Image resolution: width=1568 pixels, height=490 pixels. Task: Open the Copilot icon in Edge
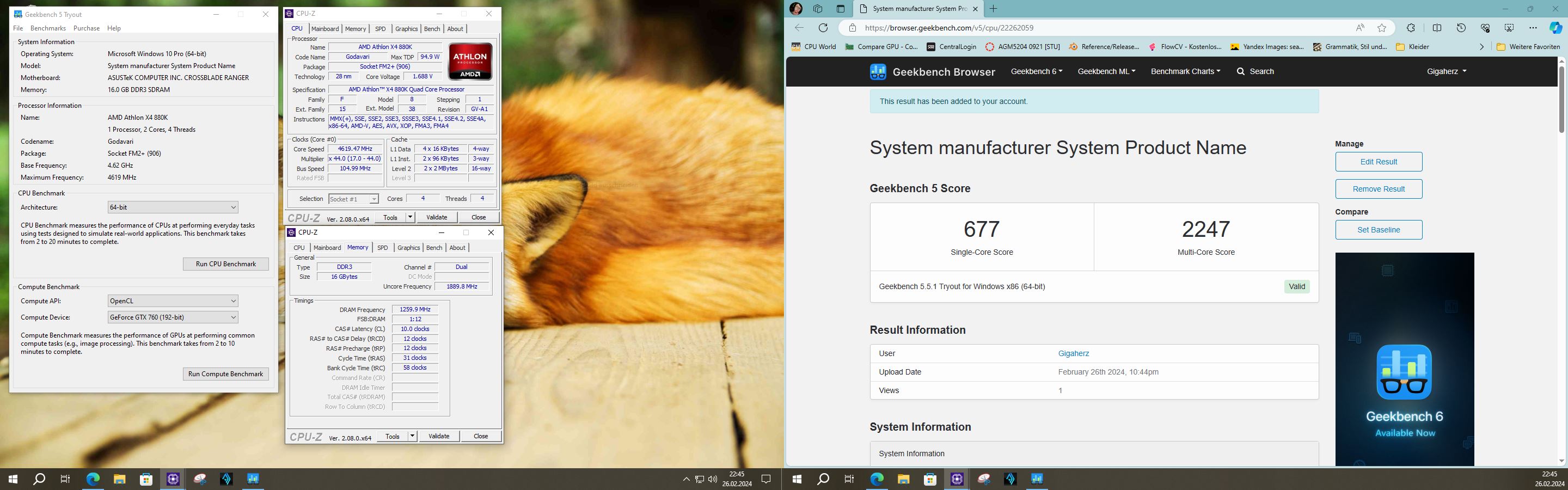pos(1556,27)
